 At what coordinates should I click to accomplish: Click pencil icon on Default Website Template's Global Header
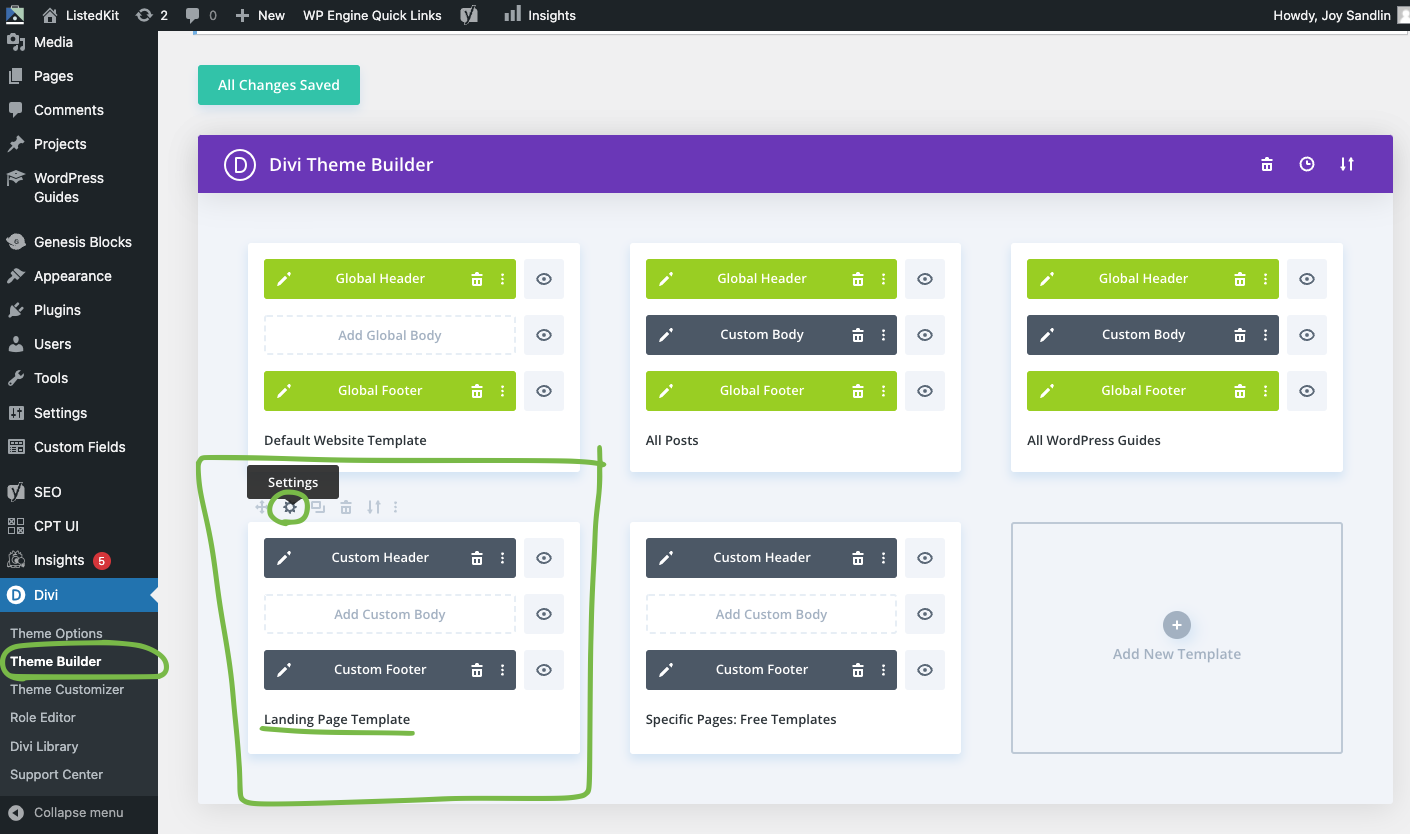click(x=284, y=279)
